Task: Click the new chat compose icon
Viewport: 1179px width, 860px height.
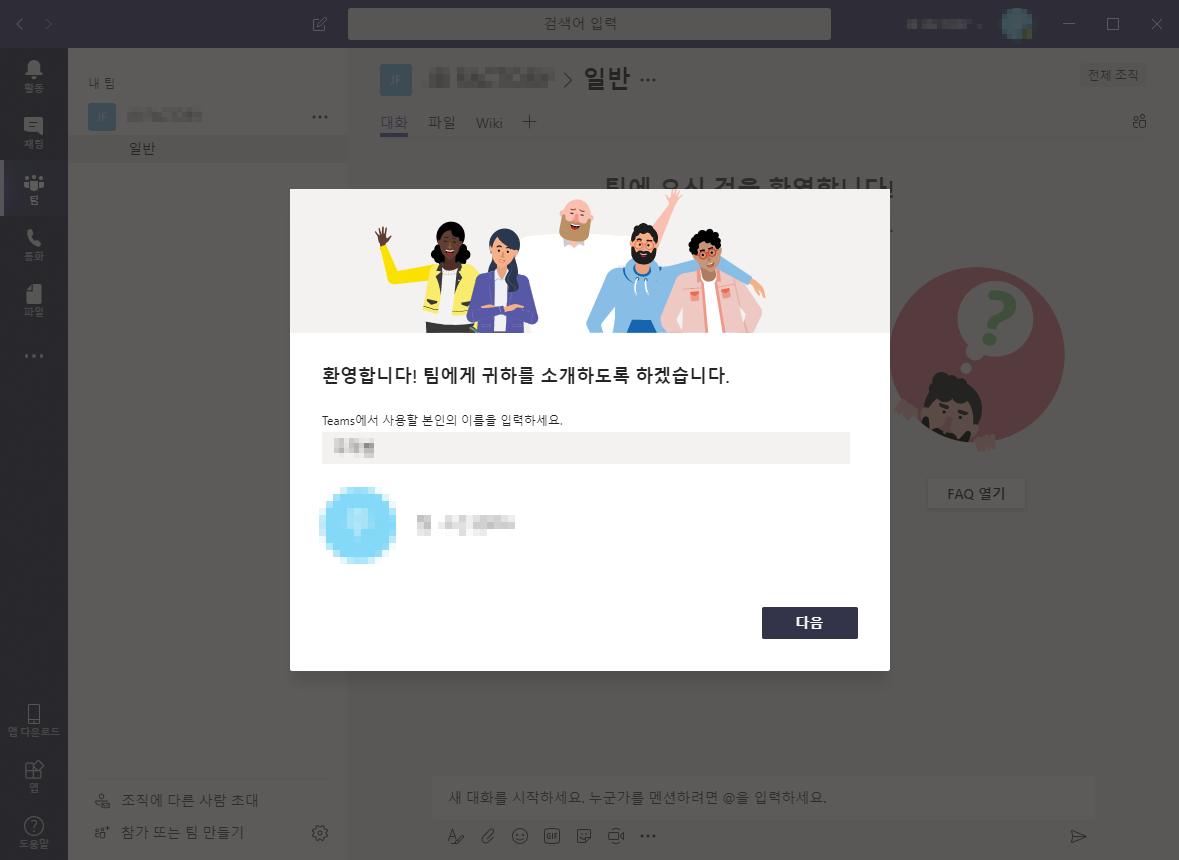Action: tap(320, 24)
